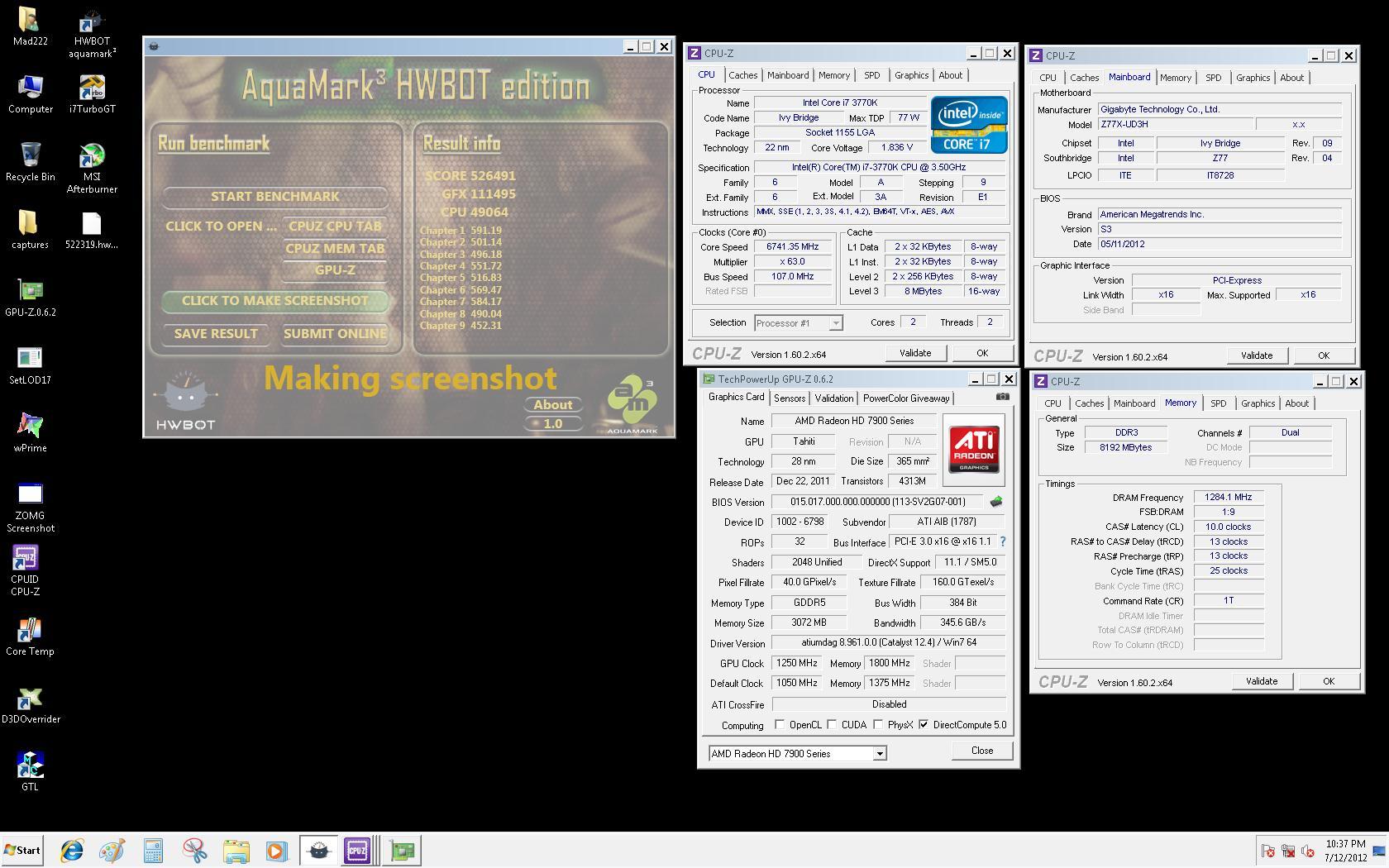This screenshot has height=868, width=1389.
Task: Click the BIOS save chip icon in GPU-Z
Action: (996, 502)
